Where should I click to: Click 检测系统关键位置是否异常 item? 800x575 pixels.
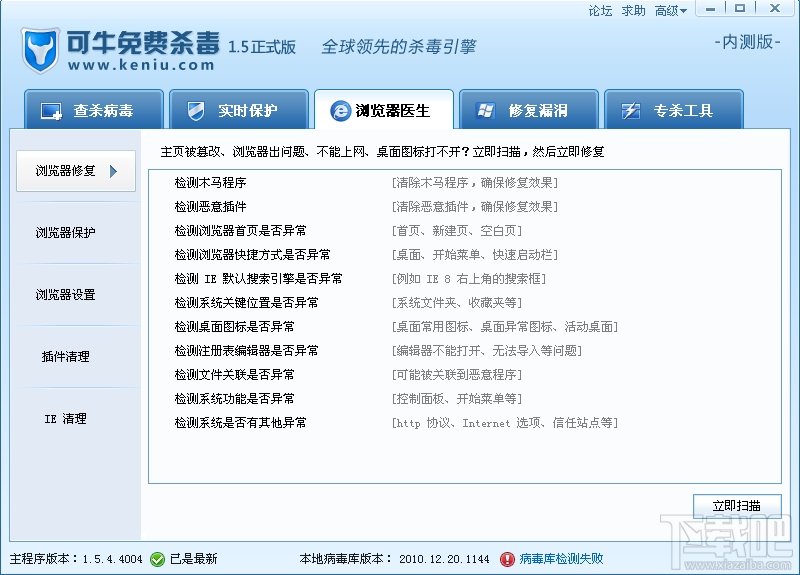pyautogui.click(x=246, y=303)
